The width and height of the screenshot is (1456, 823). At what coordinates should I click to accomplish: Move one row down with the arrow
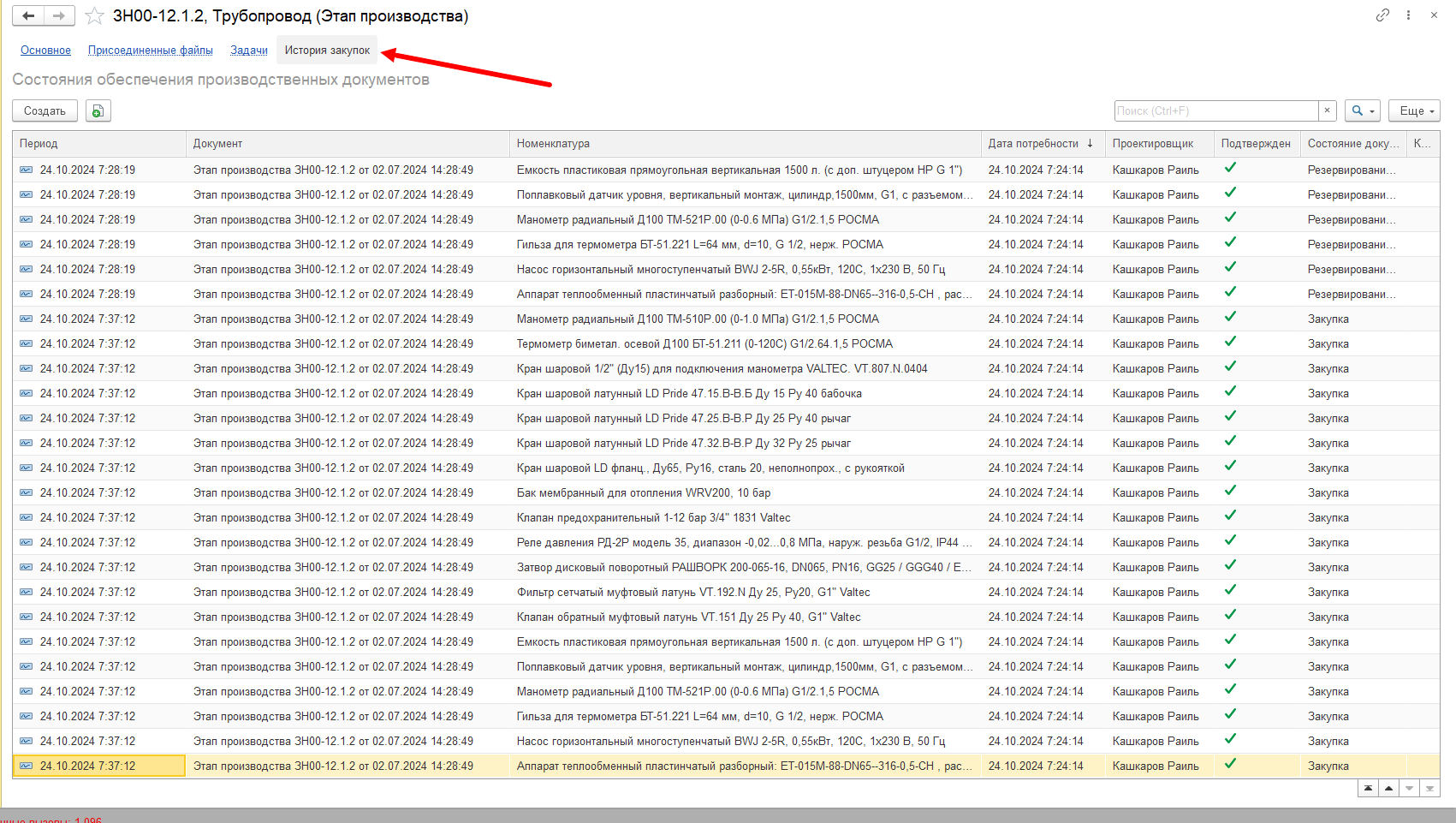(x=1409, y=788)
